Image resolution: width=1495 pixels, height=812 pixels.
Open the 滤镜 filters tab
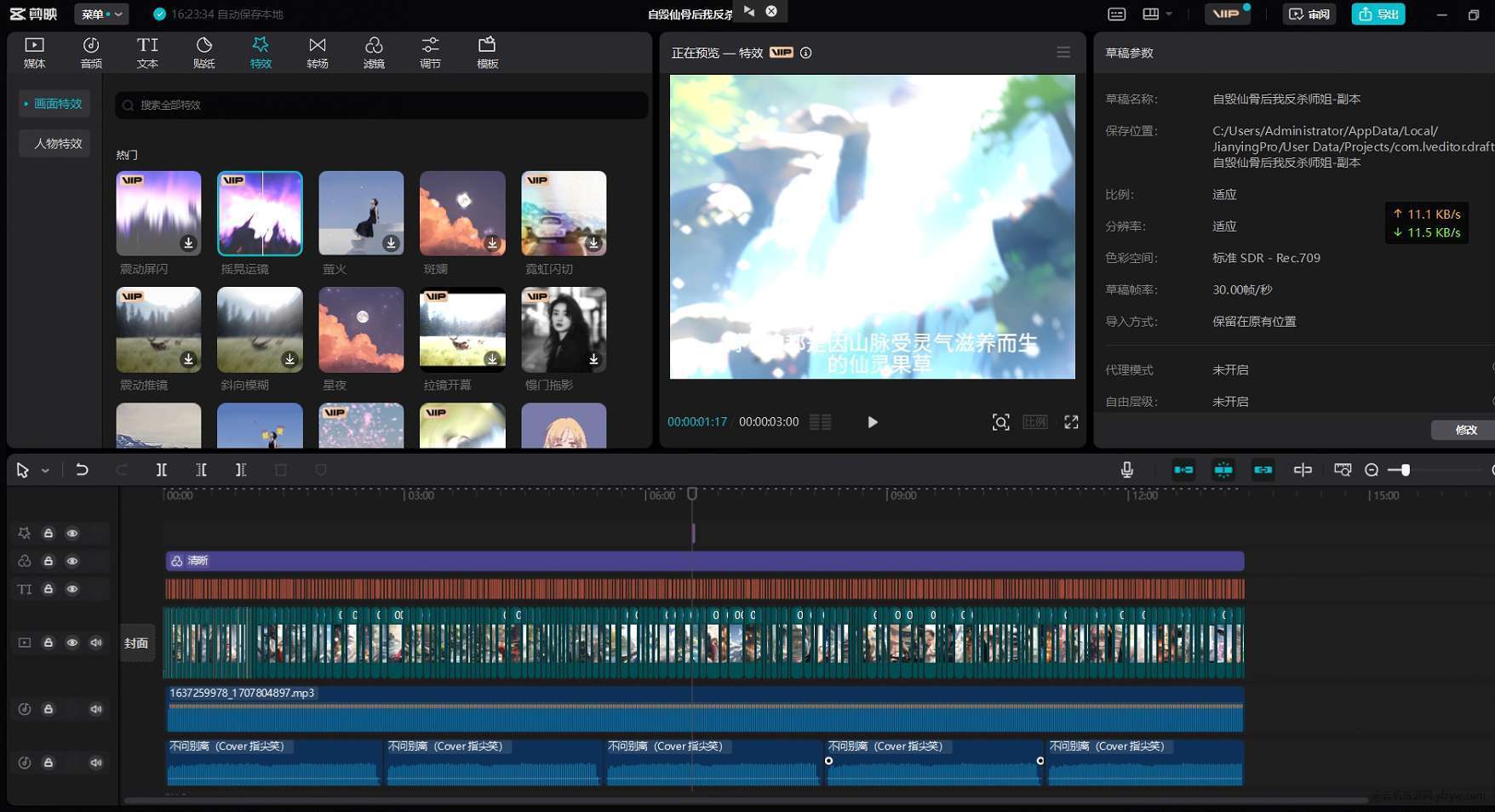coord(374,53)
